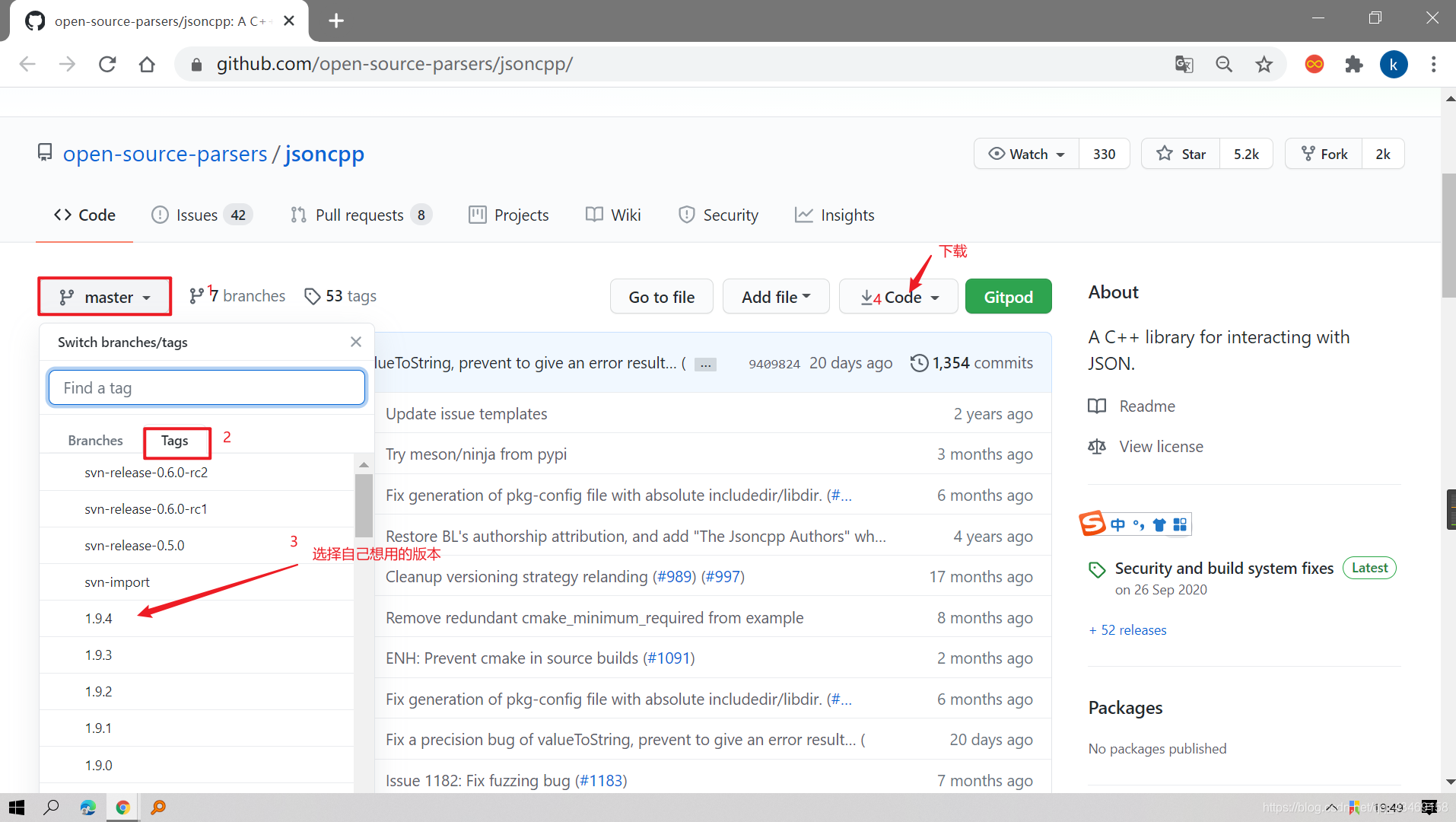Open commit history clock icon
This screenshot has height=822, width=1456.
point(919,363)
